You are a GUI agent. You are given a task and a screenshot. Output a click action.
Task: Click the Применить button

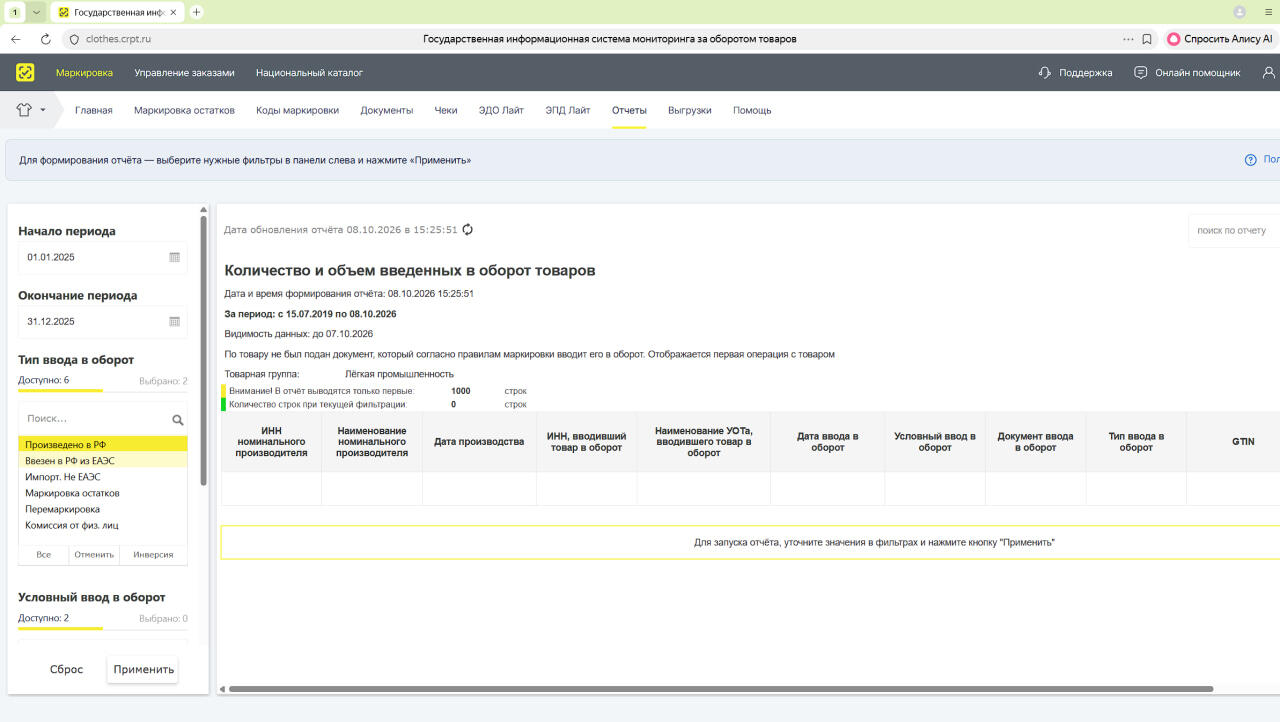pos(143,669)
